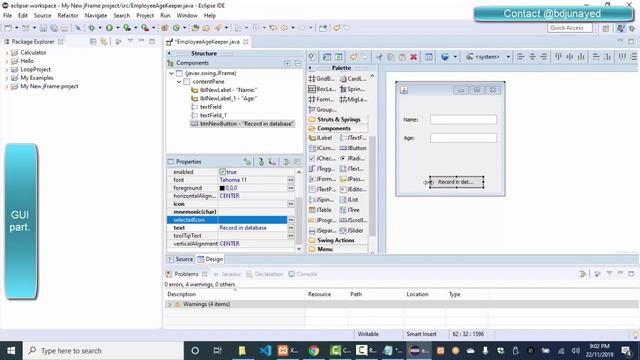Toggle the enabled property checkbox
The height and width of the screenshot is (360, 640).
[x=222, y=172]
